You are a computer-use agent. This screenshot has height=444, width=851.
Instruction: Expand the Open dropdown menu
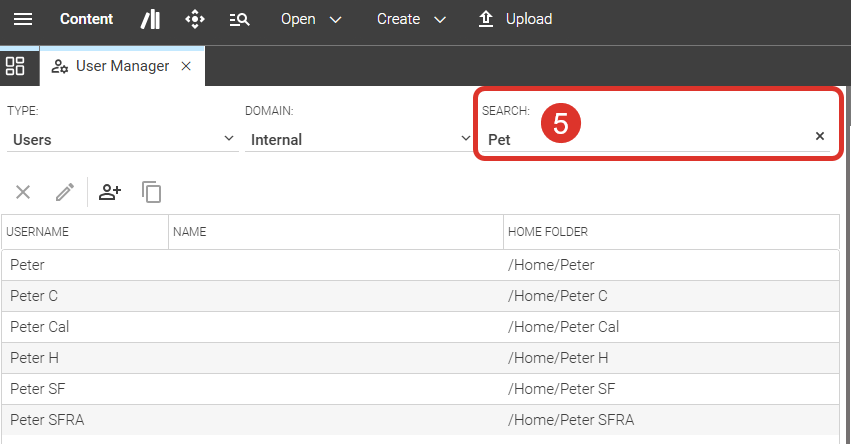click(x=311, y=19)
